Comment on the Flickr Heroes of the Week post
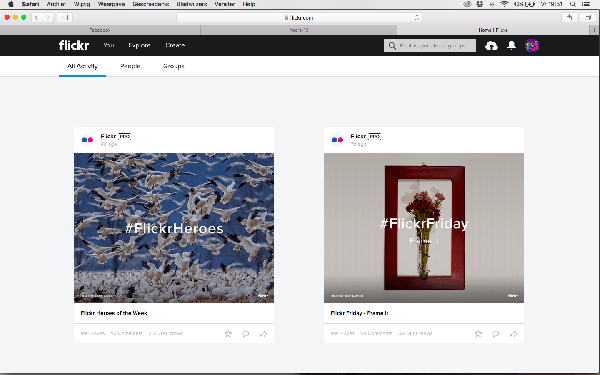The height and width of the screenshot is (375, 600). [246, 334]
